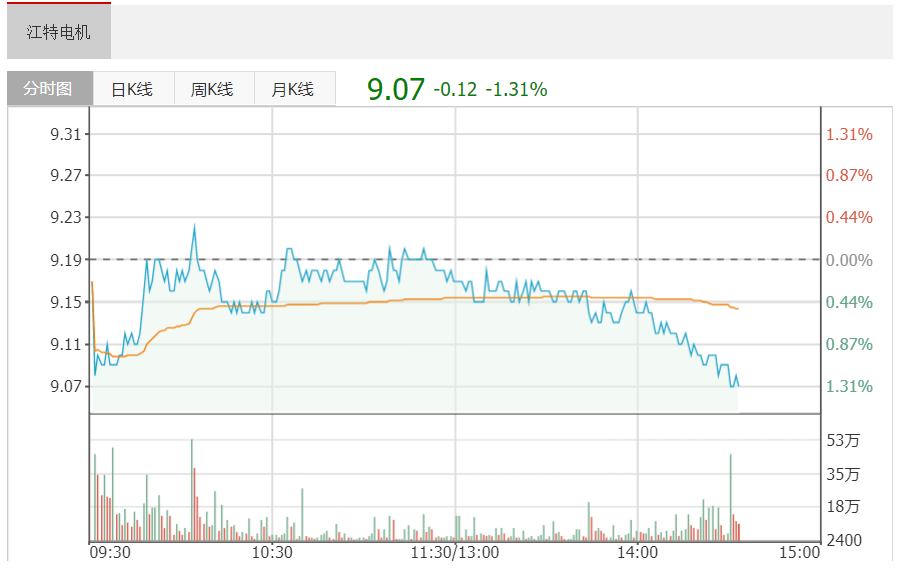900x569 pixels.
Task: Open the 月K线 tab
Action: point(294,89)
